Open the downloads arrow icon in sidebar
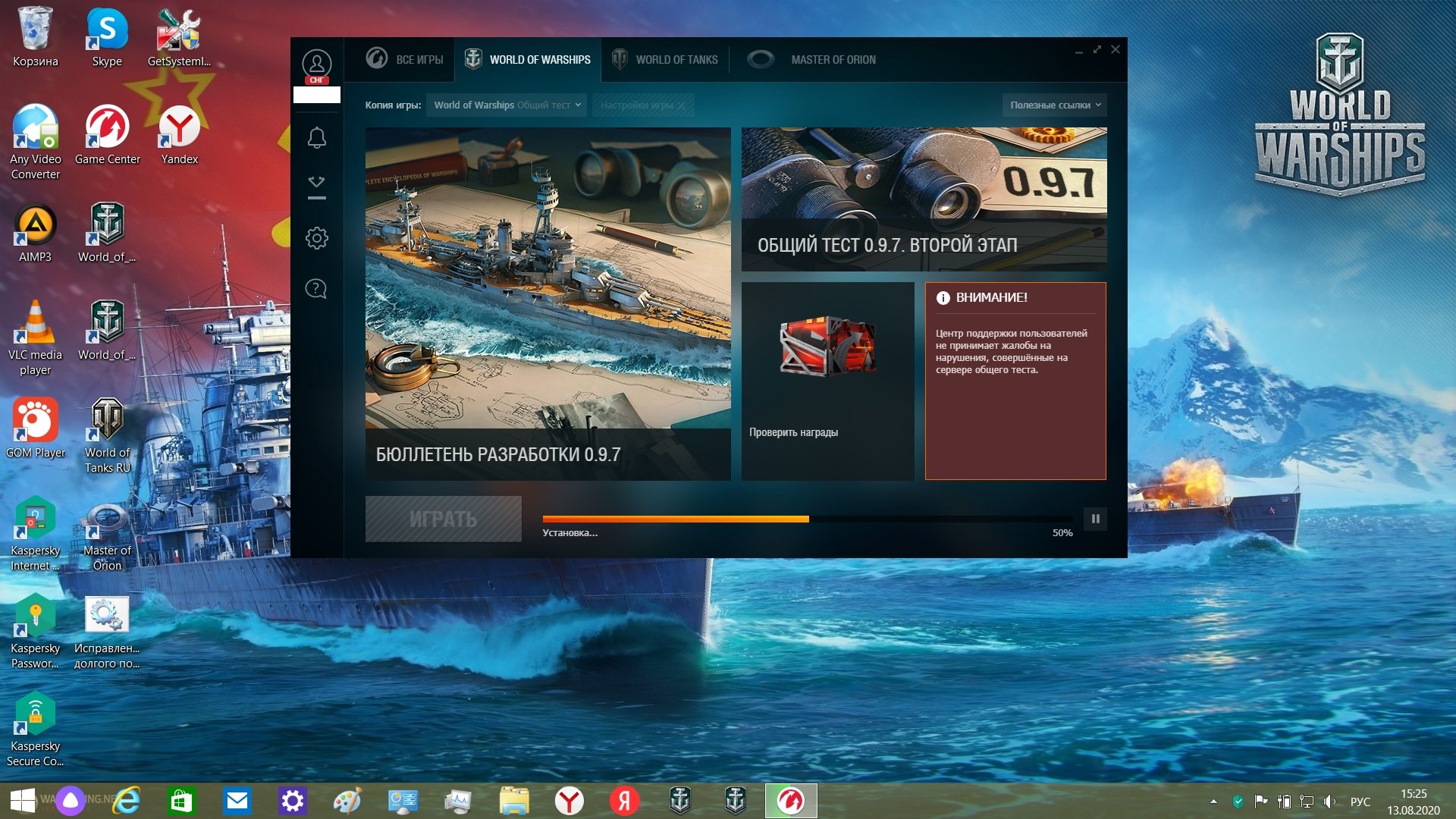1456x819 pixels. [x=317, y=187]
